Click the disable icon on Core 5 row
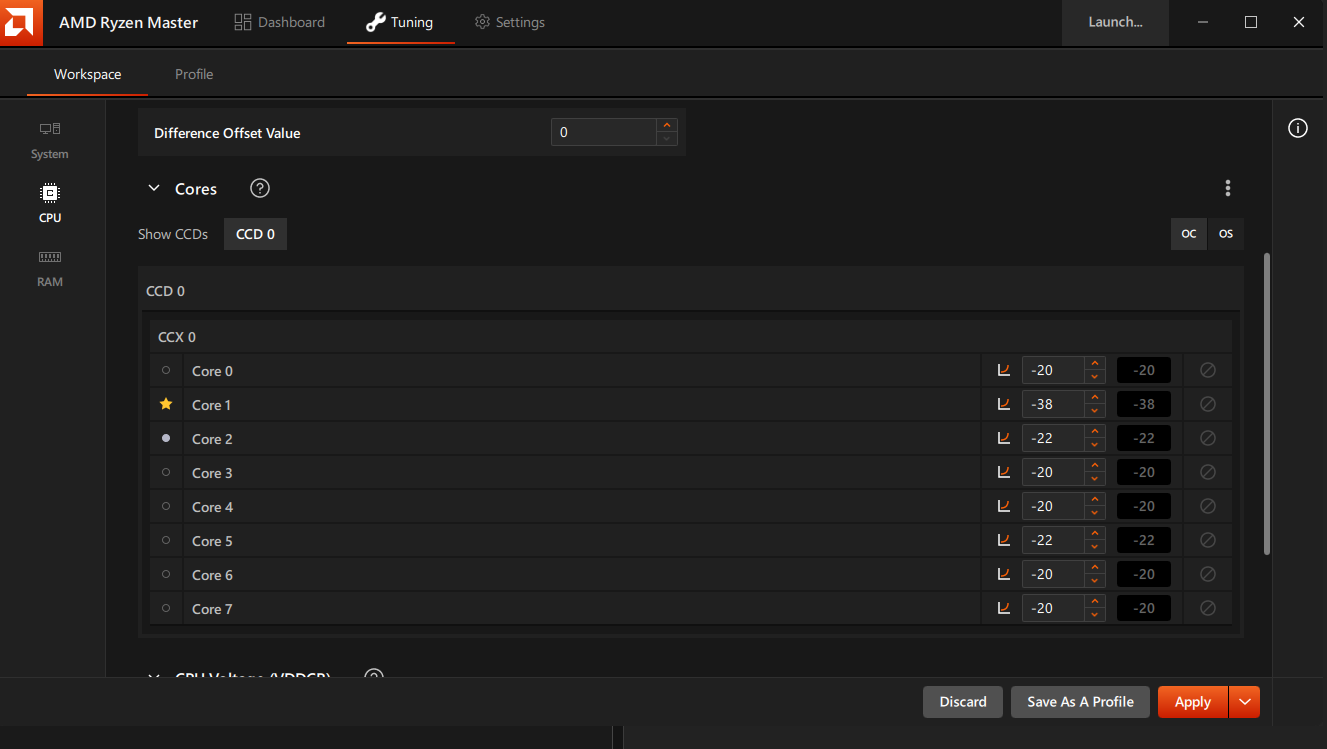This screenshot has height=749, width=1327. point(1207,540)
